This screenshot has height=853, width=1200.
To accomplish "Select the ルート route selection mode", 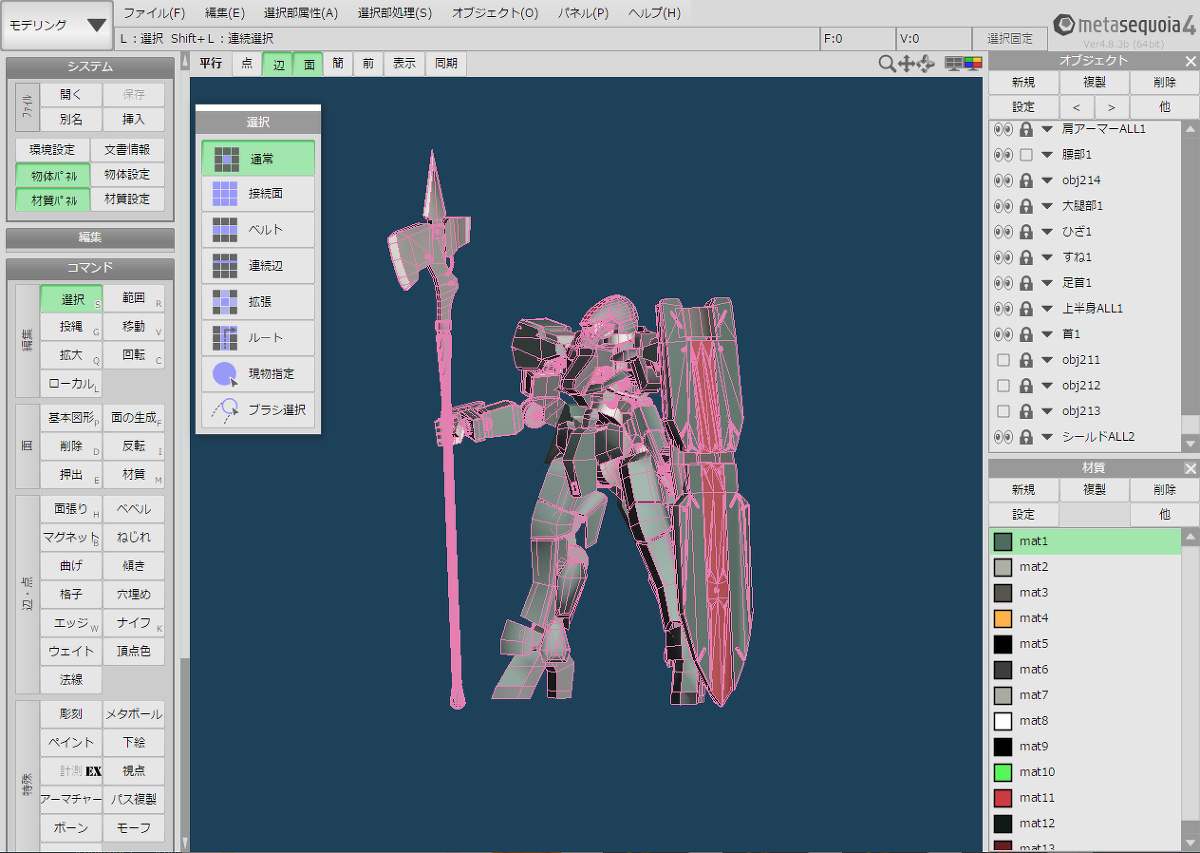I will (x=258, y=338).
